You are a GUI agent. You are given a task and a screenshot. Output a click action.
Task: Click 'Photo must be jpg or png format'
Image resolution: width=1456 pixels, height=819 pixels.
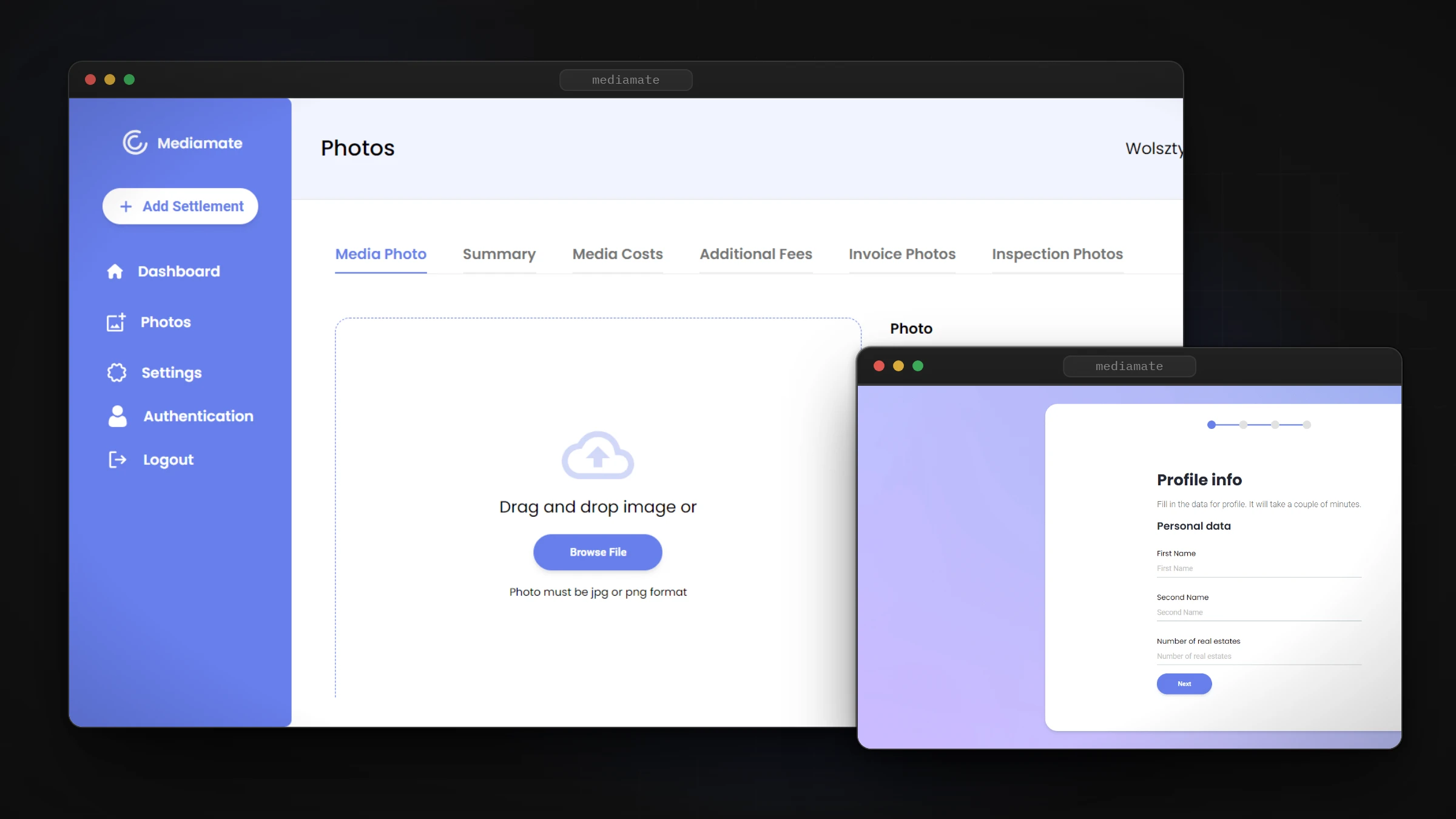598,592
